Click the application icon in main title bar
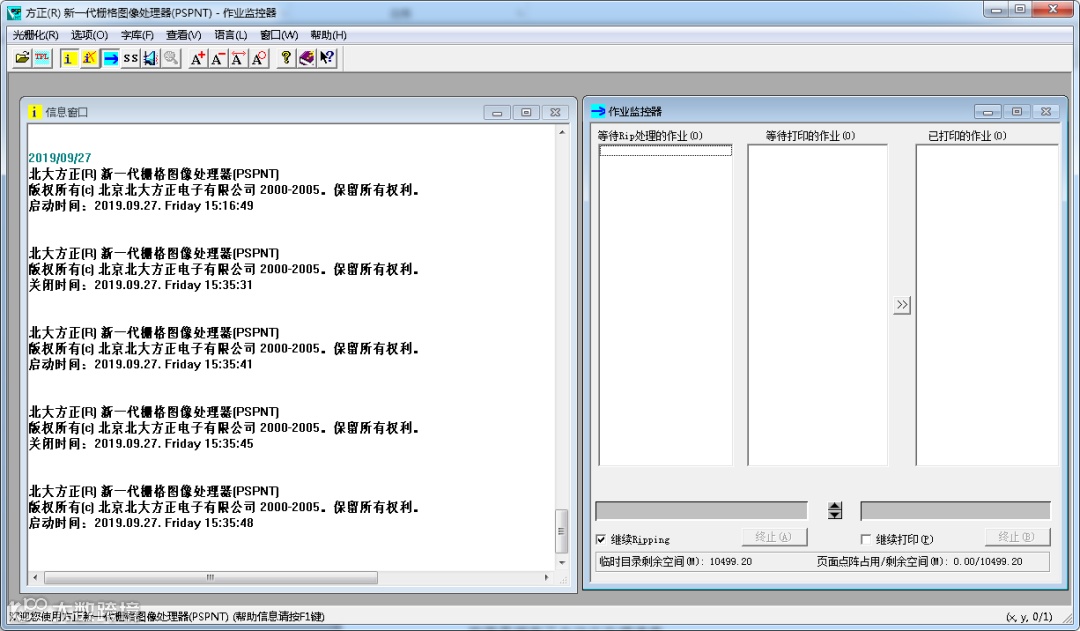This screenshot has width=1080, height=631. pos(14,12)
